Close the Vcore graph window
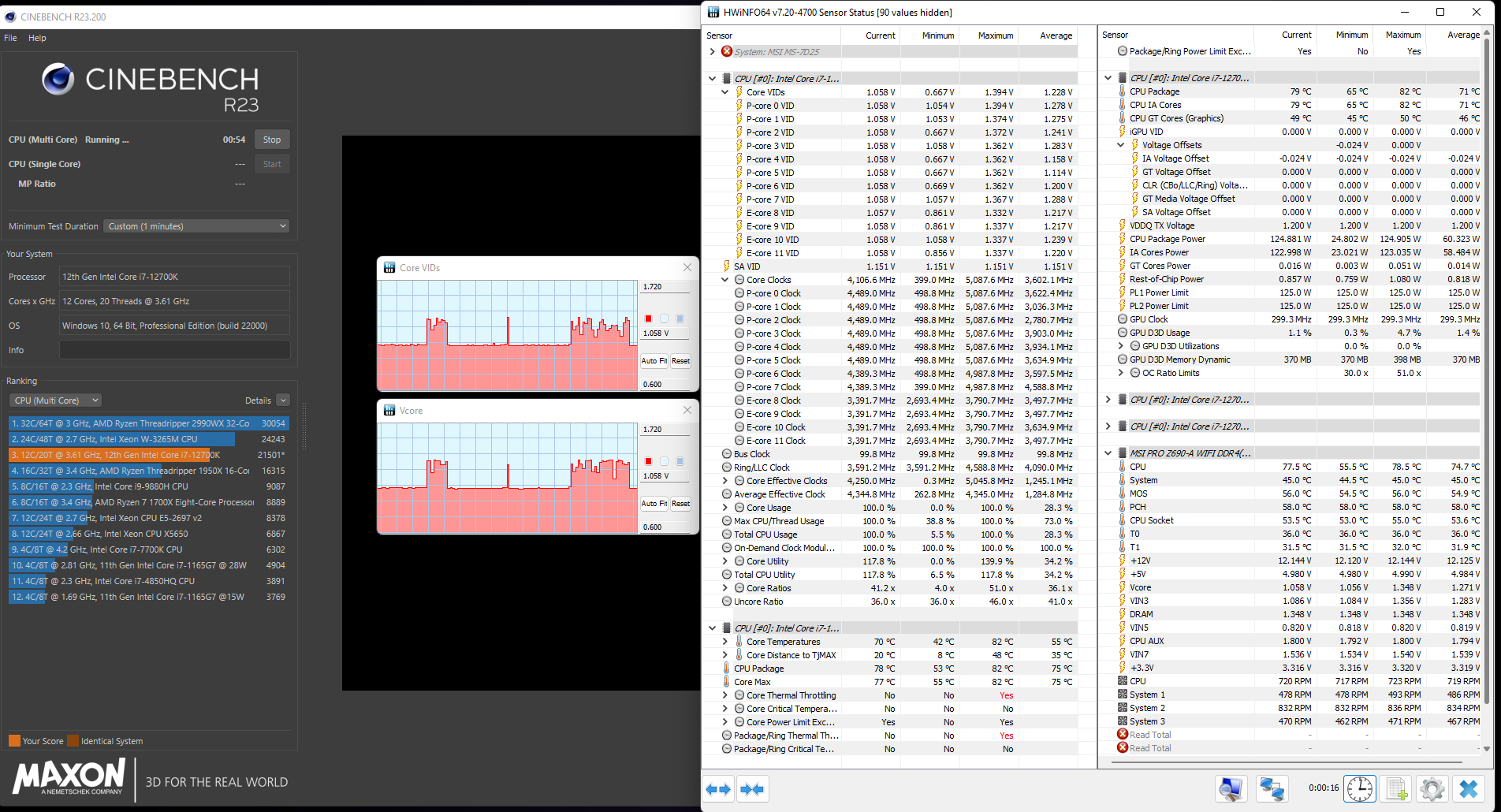The height and width of the screenshot is (812, 1501). [x=687, y=411]
